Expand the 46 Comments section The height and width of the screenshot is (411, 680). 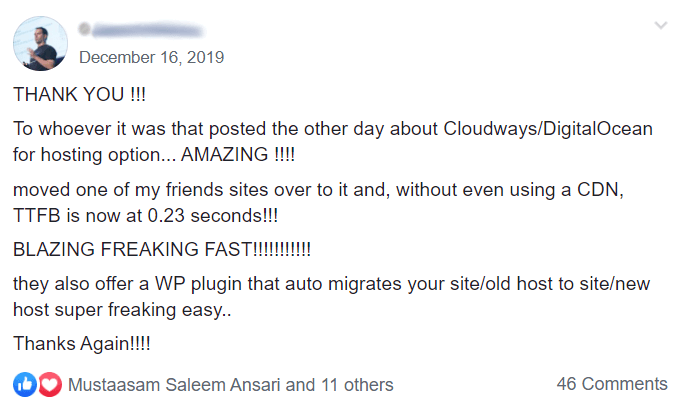click(x=611, y=384)
